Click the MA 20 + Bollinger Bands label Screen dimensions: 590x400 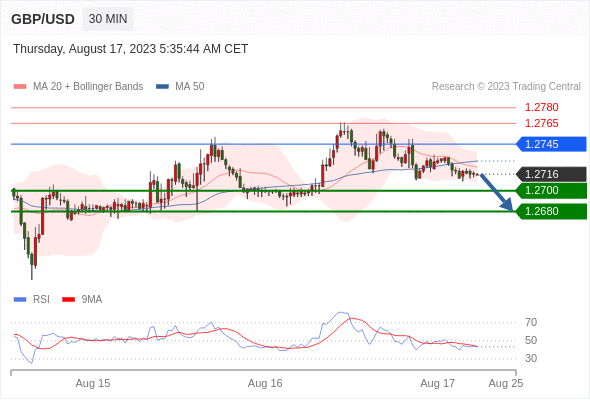coord(88,87)
